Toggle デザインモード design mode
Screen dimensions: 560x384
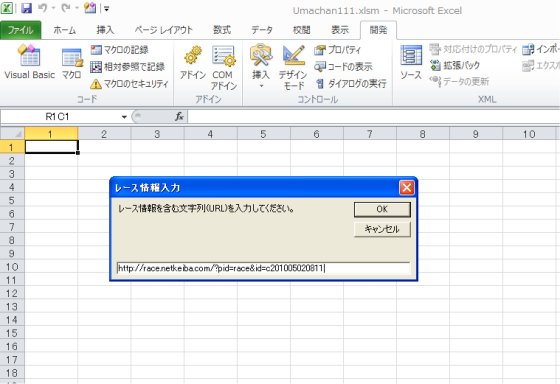click(293, 68)
